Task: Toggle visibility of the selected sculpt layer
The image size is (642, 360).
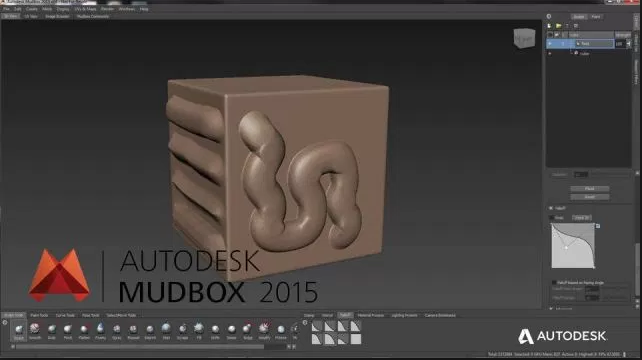Action: coord(550,43)
